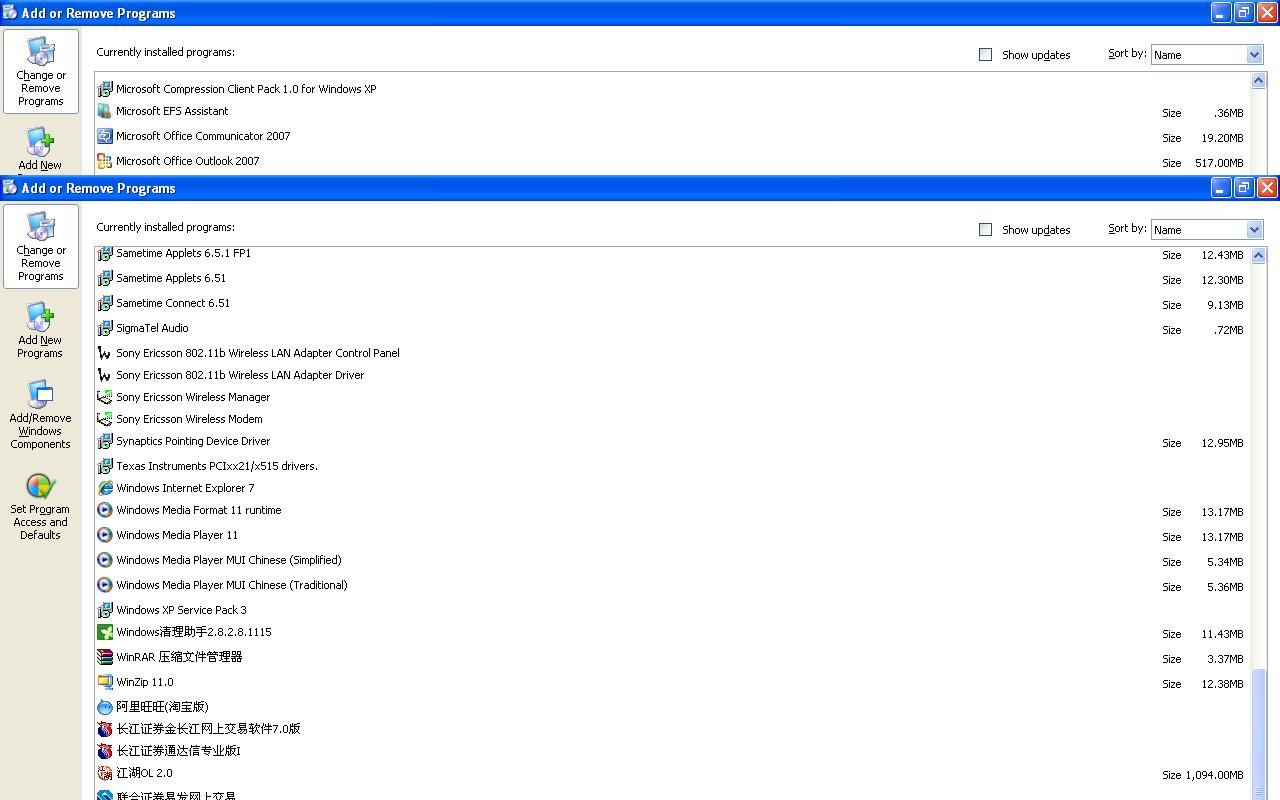
Task: Select the Wireless LAN Adapter Control Panel icon
Action: pyautogui.click(x=104, y=353)
